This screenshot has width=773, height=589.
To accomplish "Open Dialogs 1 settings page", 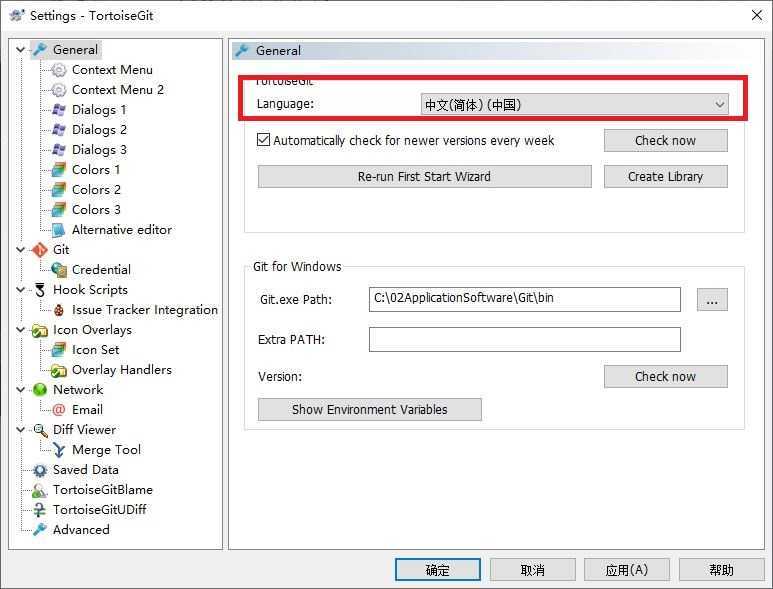I will [x=99, y=110].
